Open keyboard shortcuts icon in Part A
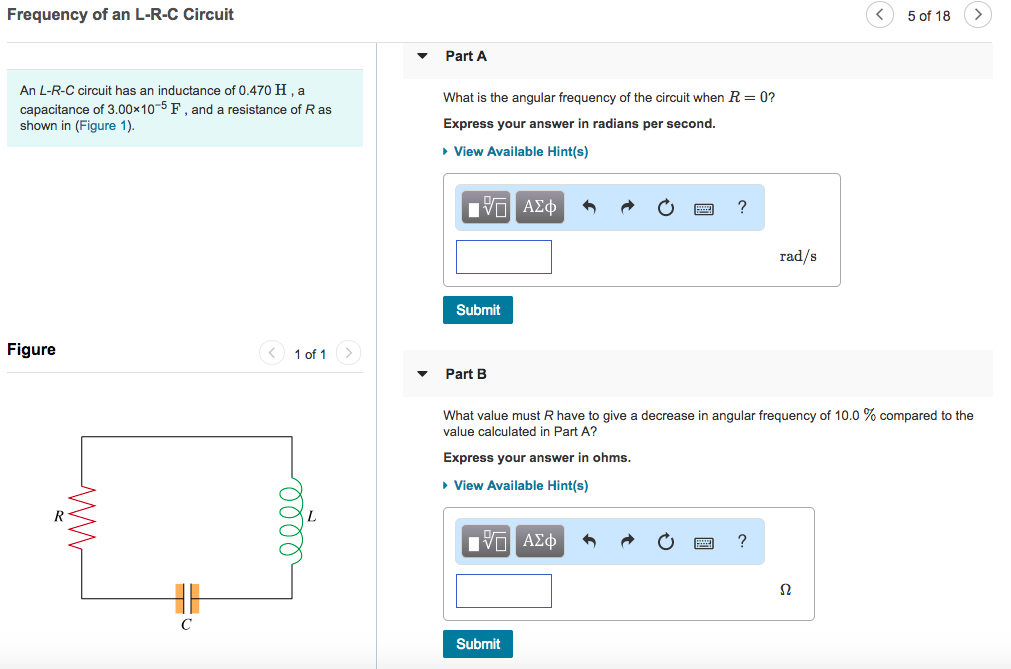The height and width of the screenshot is (669, 1011). [x=704, y=208]
